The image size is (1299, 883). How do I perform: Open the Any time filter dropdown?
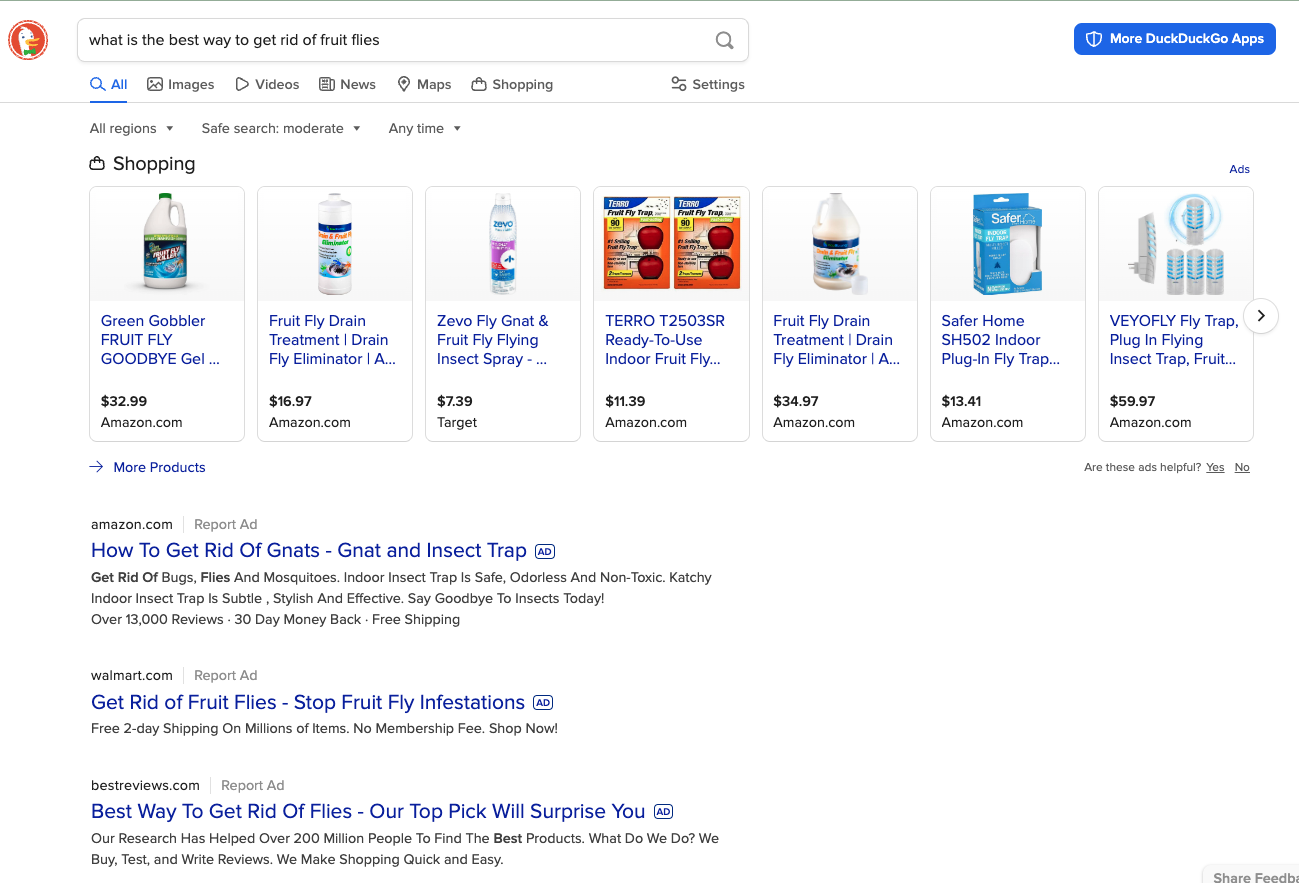pyautogui.click(x=424, y=128)
